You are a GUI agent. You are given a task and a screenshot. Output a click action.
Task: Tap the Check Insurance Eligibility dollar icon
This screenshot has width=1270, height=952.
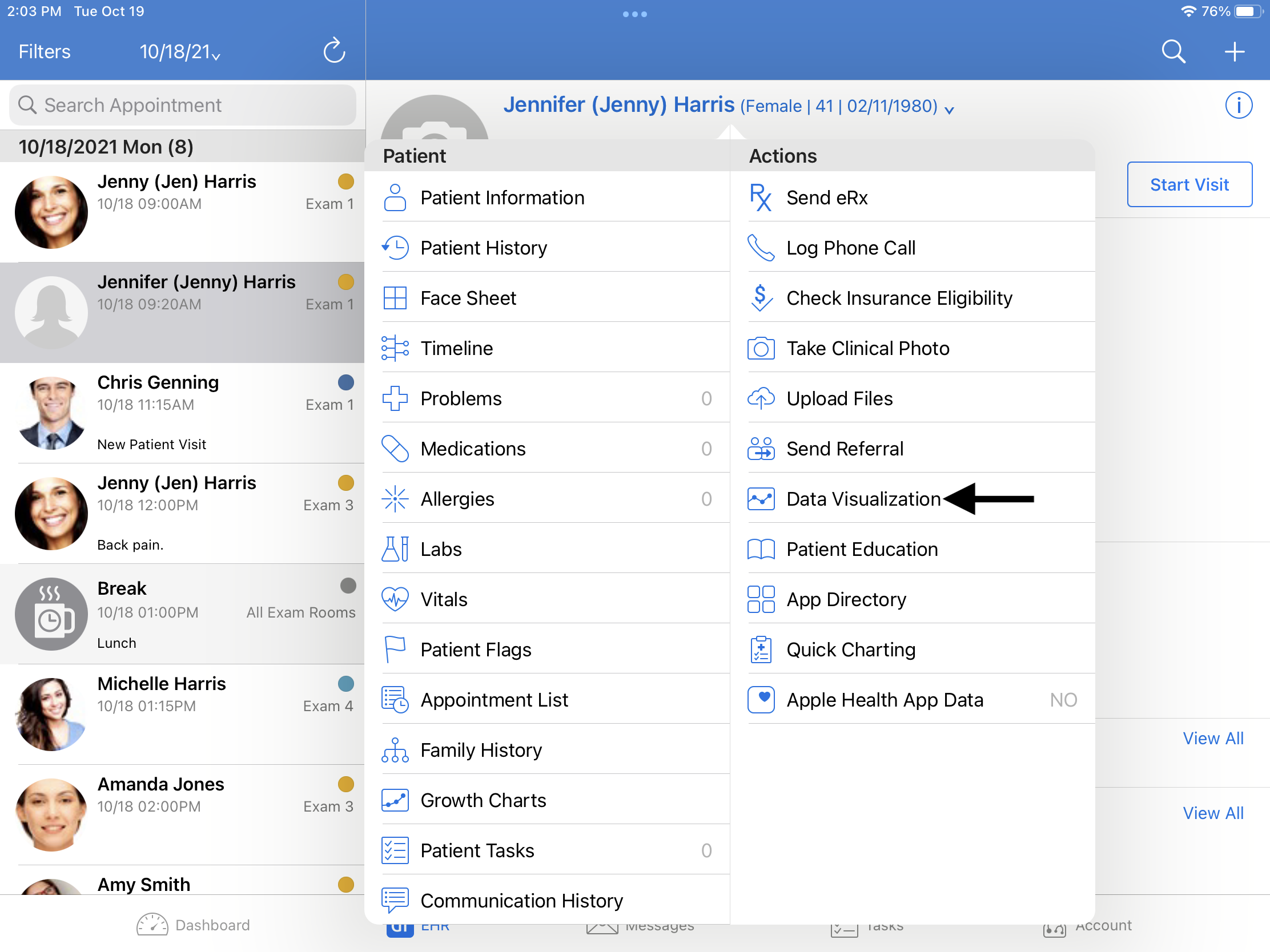(761, 298)
